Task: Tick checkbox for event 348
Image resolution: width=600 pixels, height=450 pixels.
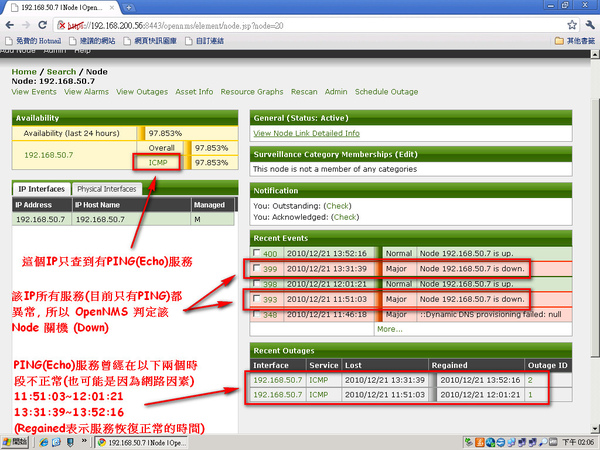Action: tap(256, 314)
